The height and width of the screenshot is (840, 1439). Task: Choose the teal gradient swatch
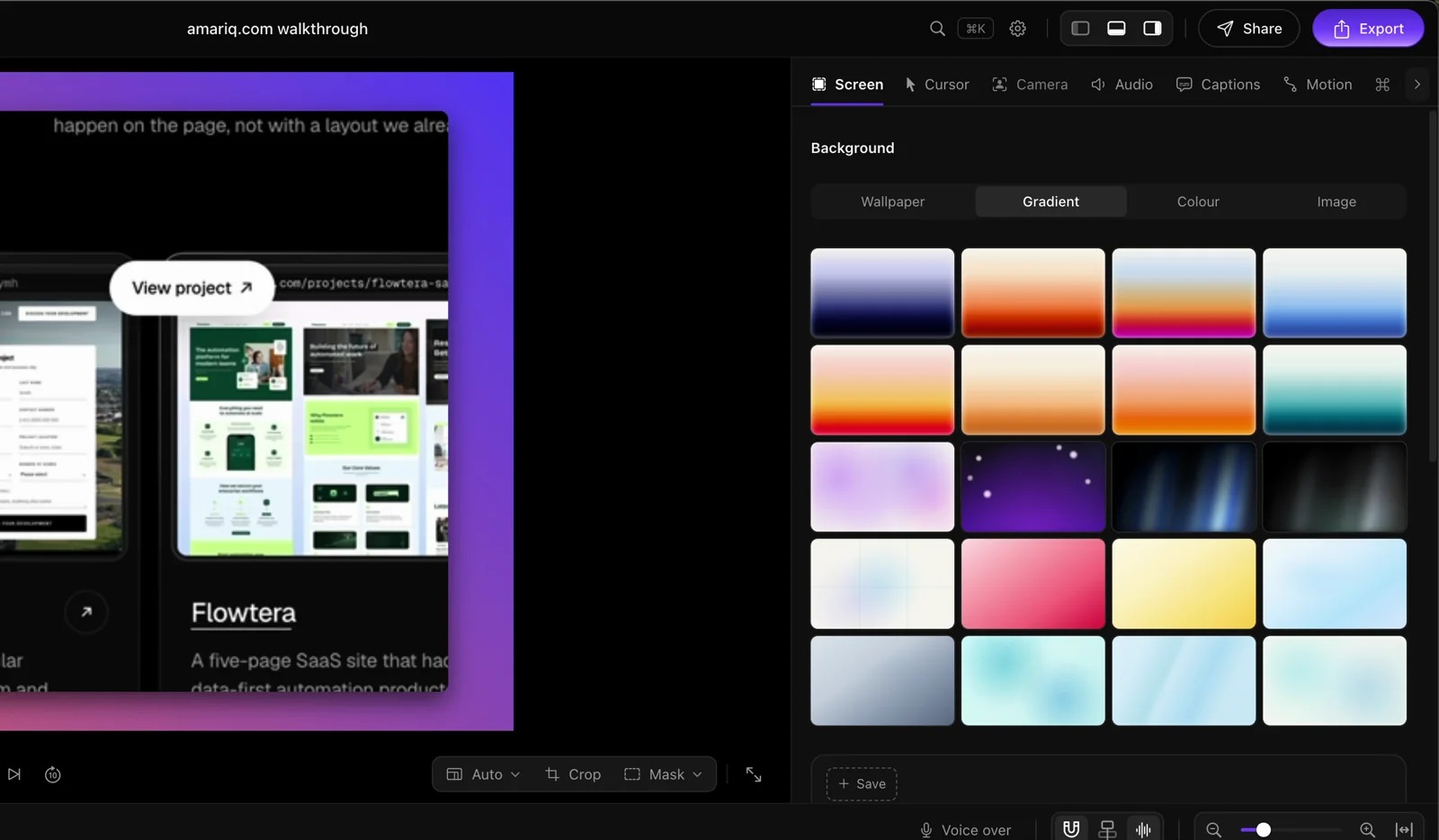click(1335, 390)
